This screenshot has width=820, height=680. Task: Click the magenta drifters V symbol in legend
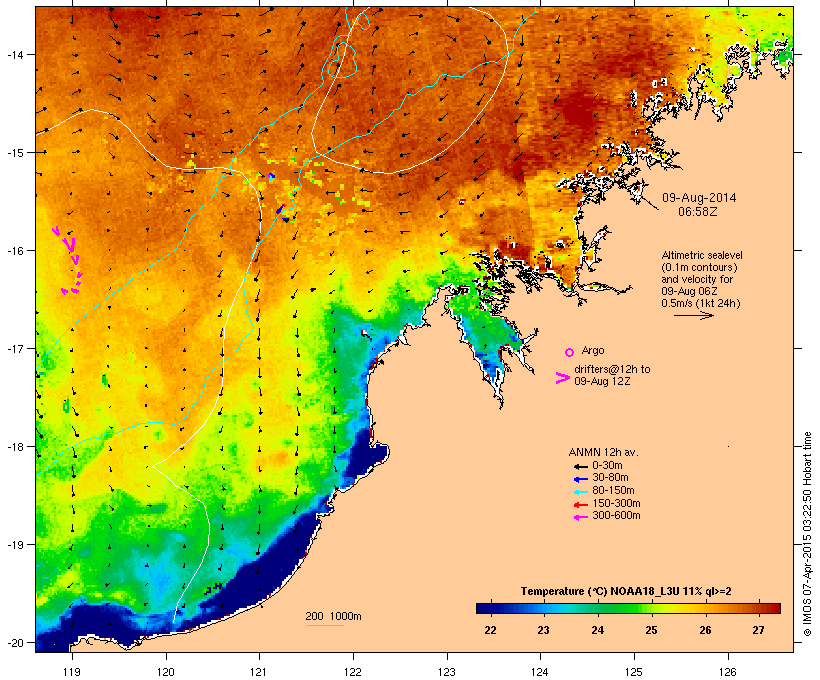(x=563, y=378)
